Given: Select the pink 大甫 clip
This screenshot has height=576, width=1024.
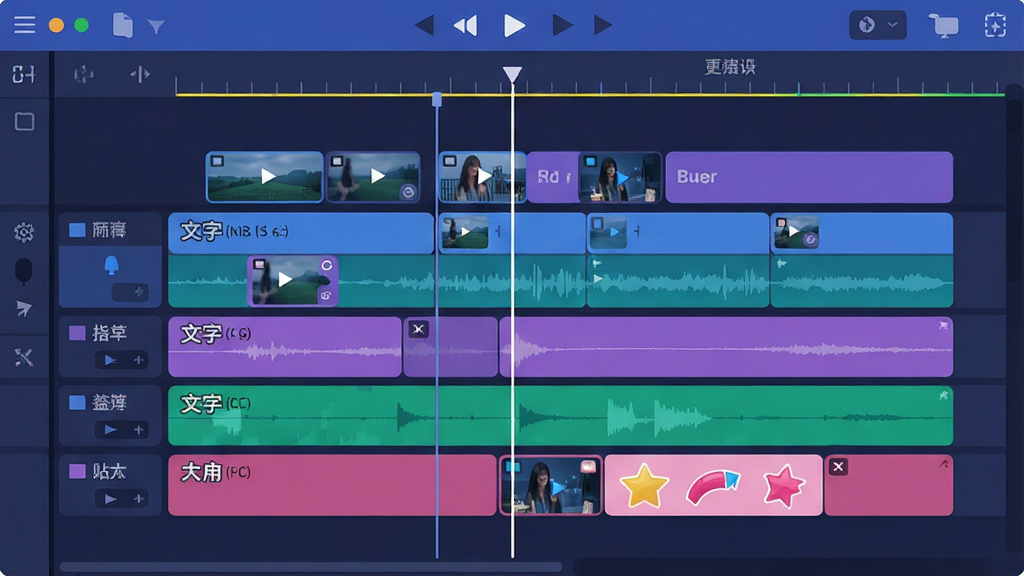Looking at the screenshot, I should point(332,485).
